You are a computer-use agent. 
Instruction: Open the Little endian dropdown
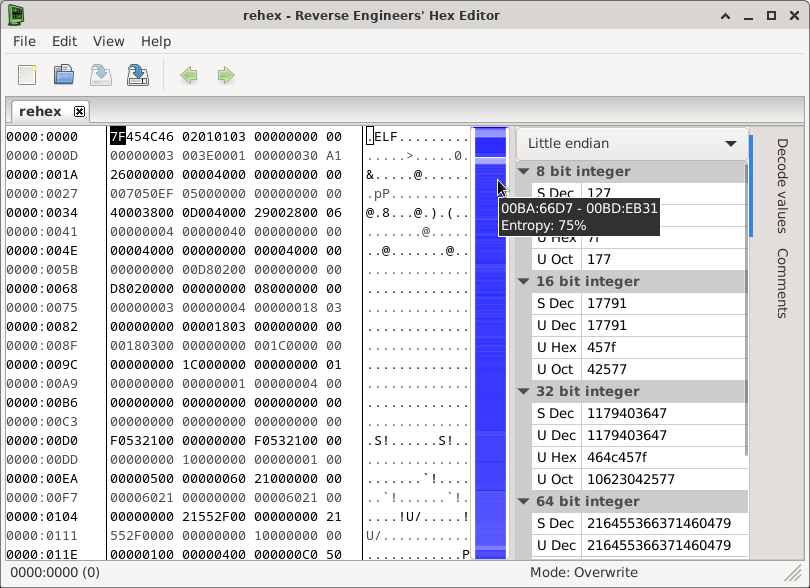pos(632,143)
